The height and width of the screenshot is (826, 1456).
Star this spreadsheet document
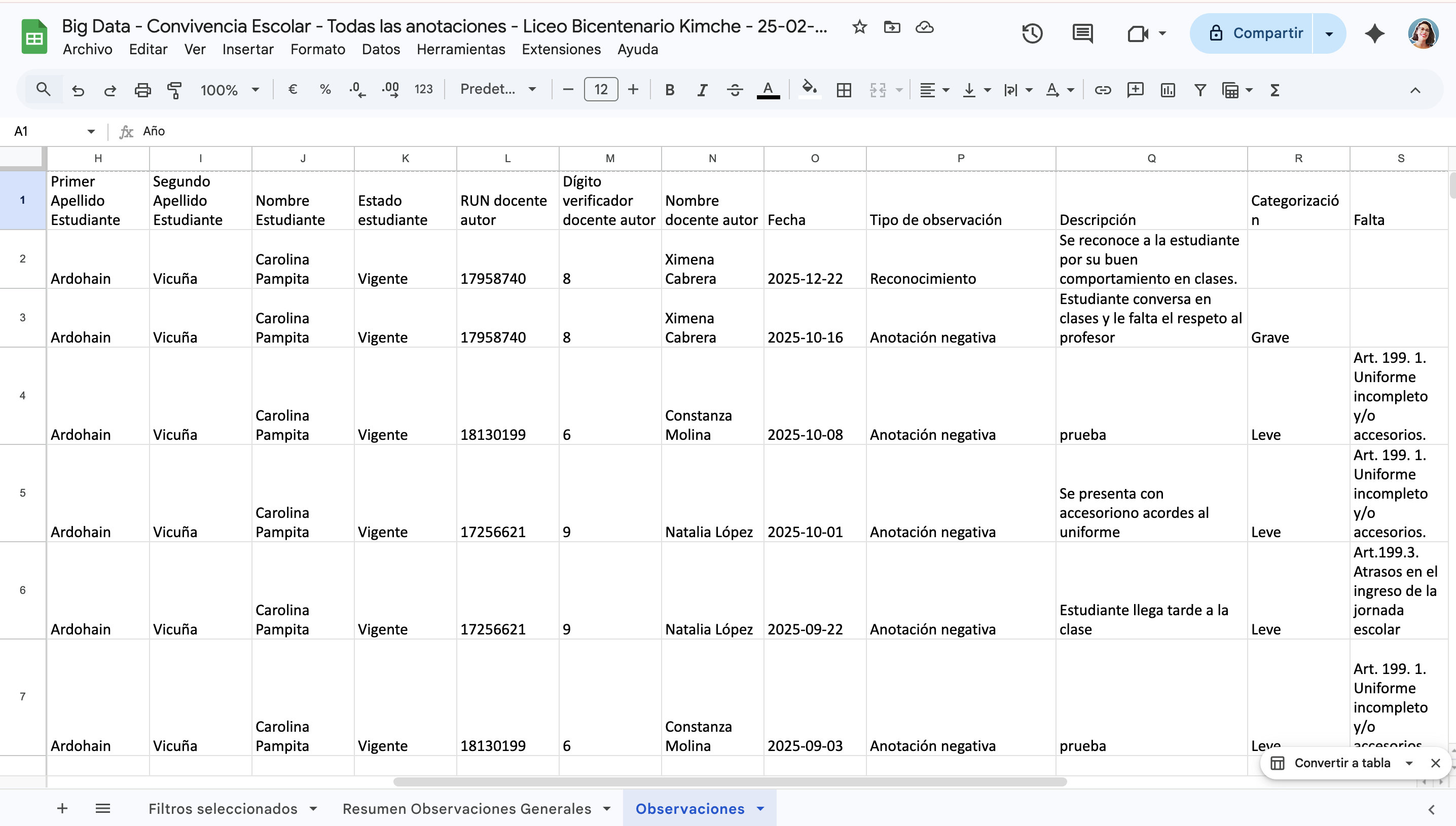[x=859, y=27]
